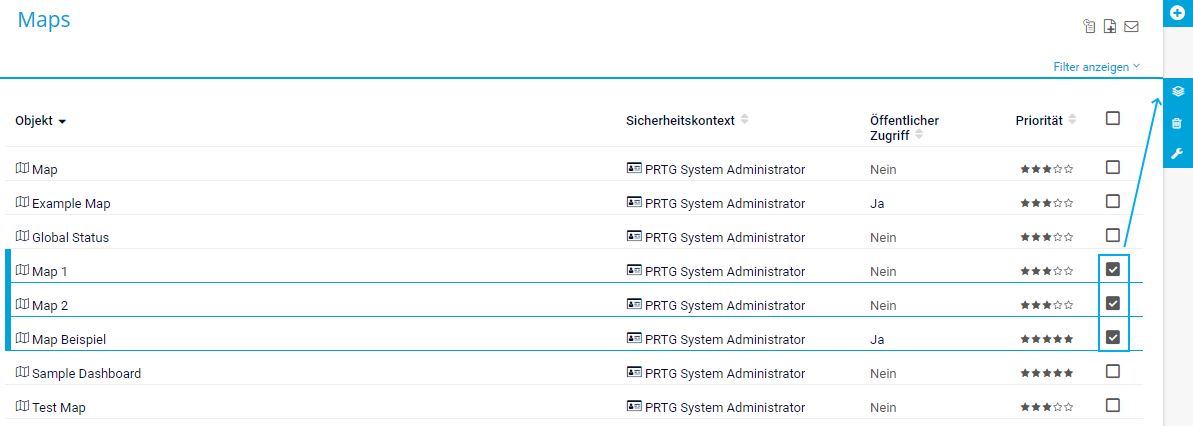Open the Map Beispiel link
Screen dimensions: 1193x426
pos(69,339)
